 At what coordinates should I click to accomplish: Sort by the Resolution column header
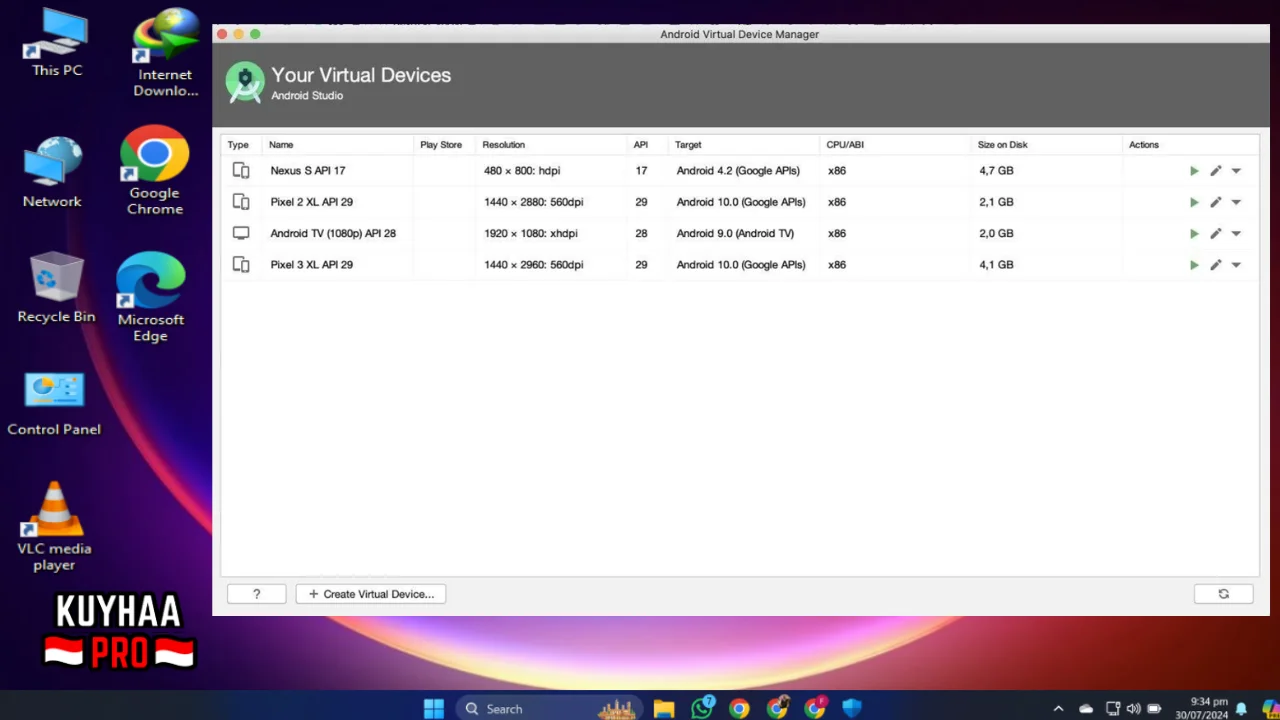tap(551, 145)
